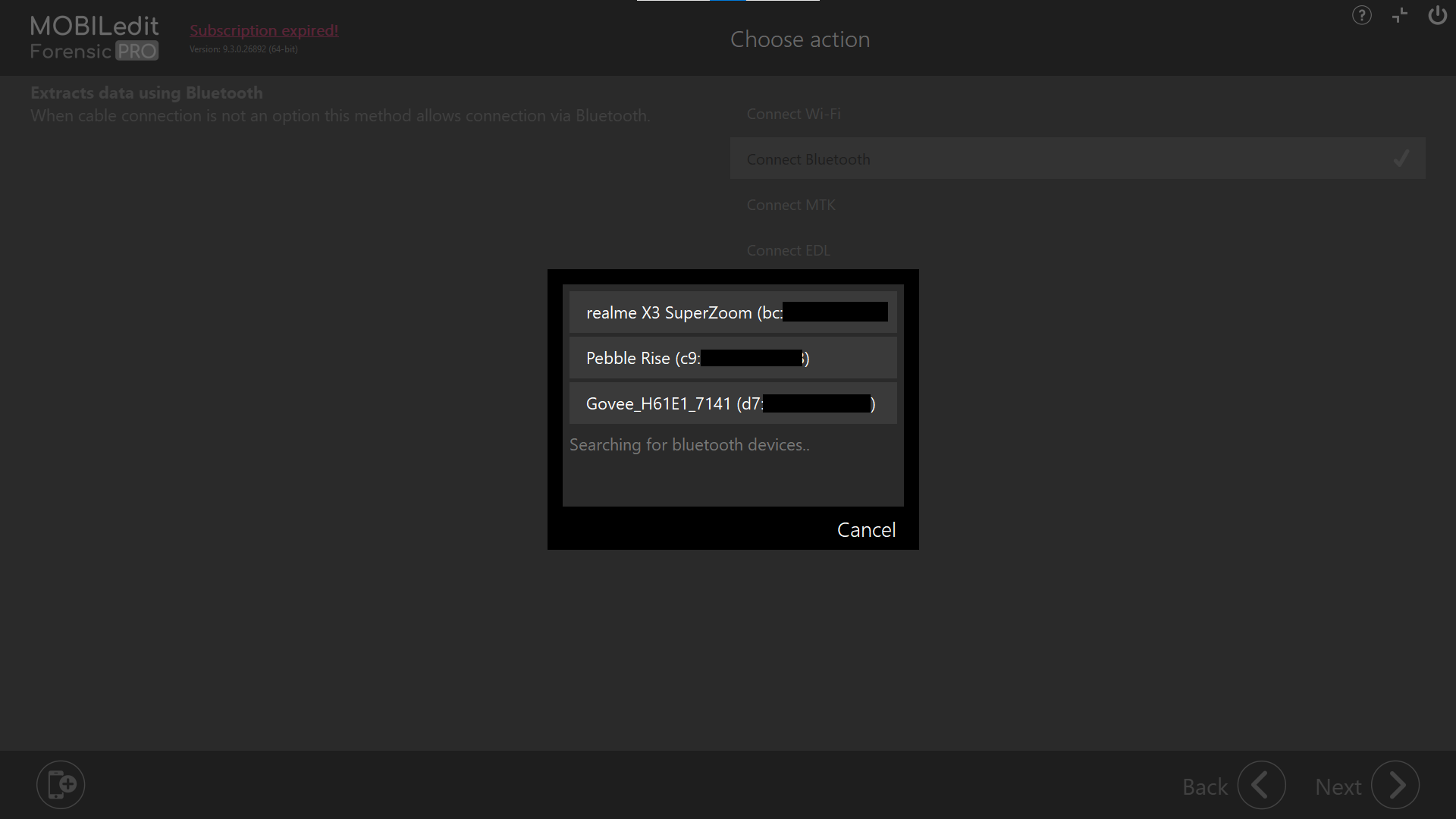The width and height of the screenshot is (1456, 819).
Task: Click the add phone device icon
Action: [61, 784]
